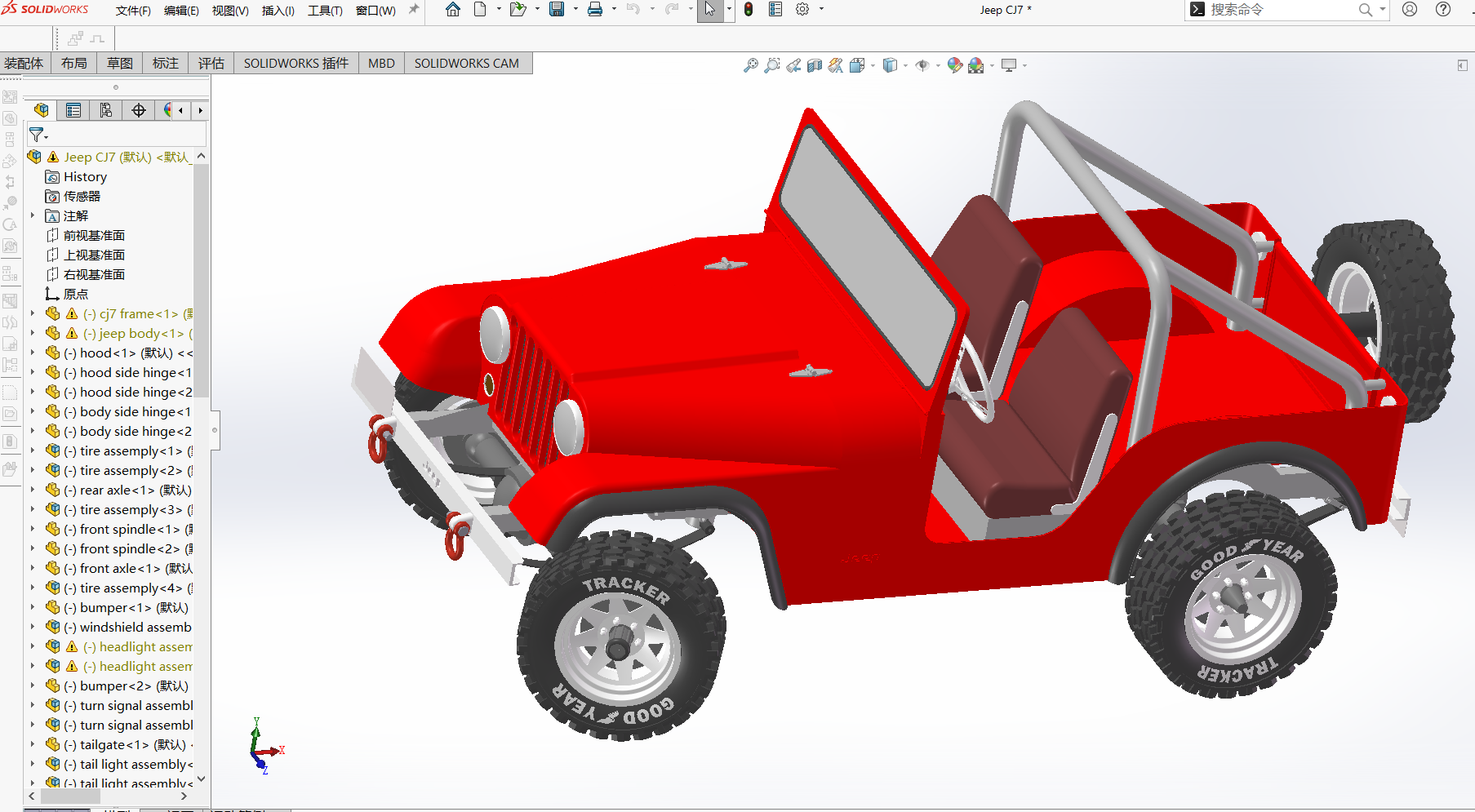Open the 窗口(W) menu
Image resolution: width=1475 pixels, height=812 pixels.
tap(375, 11)
